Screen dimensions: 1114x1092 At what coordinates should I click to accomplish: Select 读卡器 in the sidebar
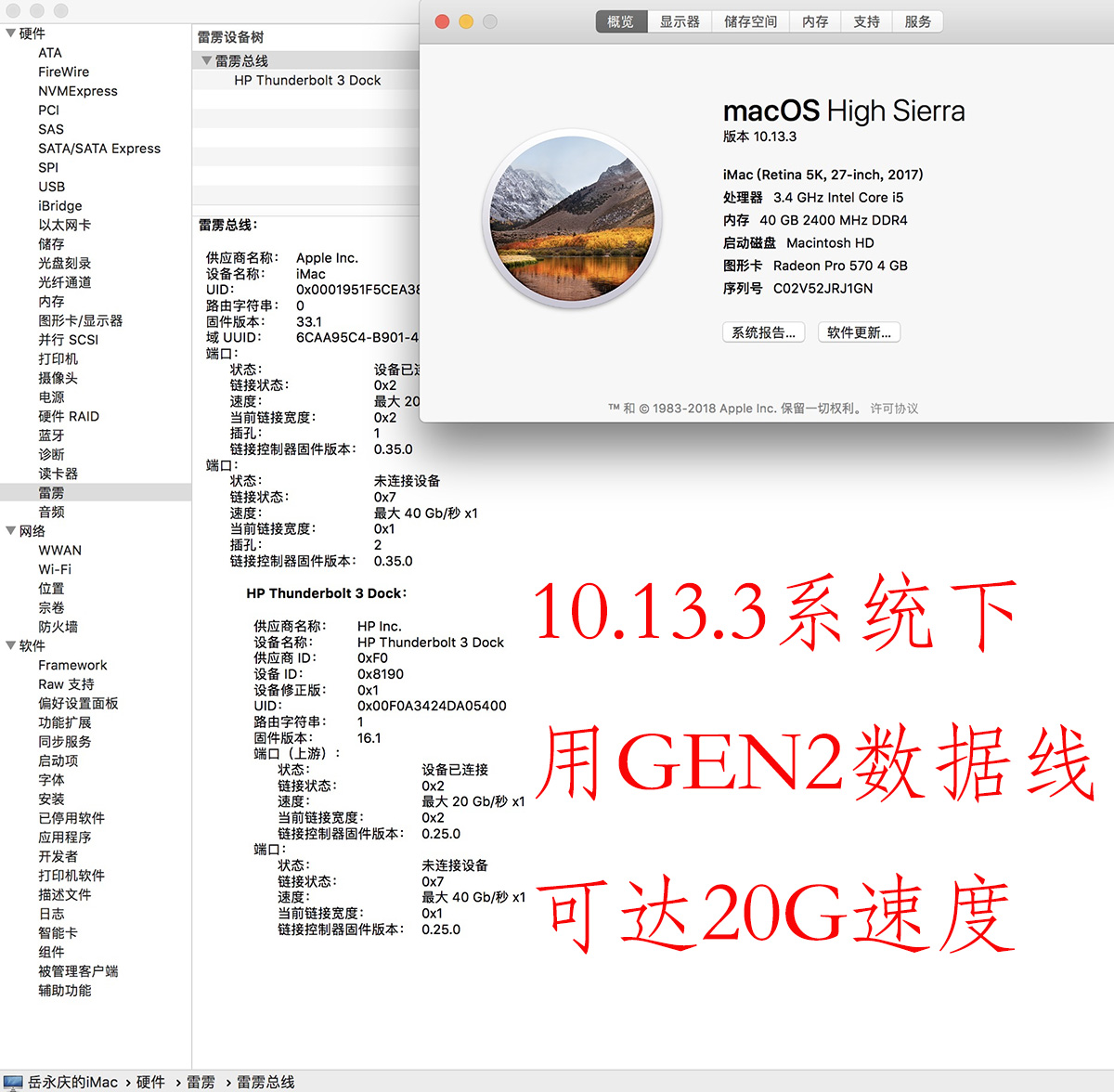[58, 474]
